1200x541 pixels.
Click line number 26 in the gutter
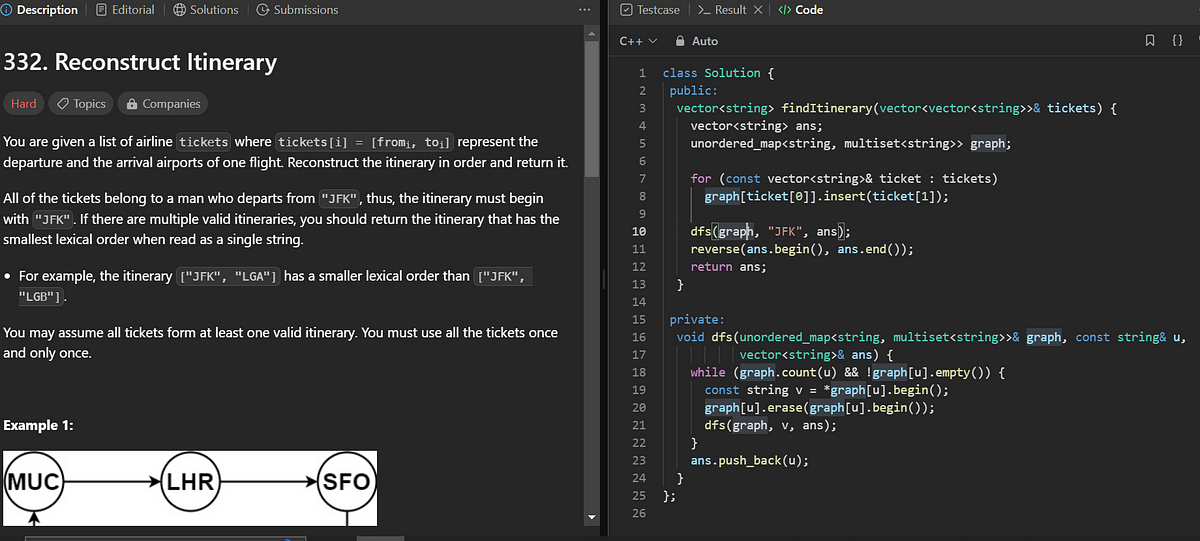pyautogui.click(x=640, y=514)
